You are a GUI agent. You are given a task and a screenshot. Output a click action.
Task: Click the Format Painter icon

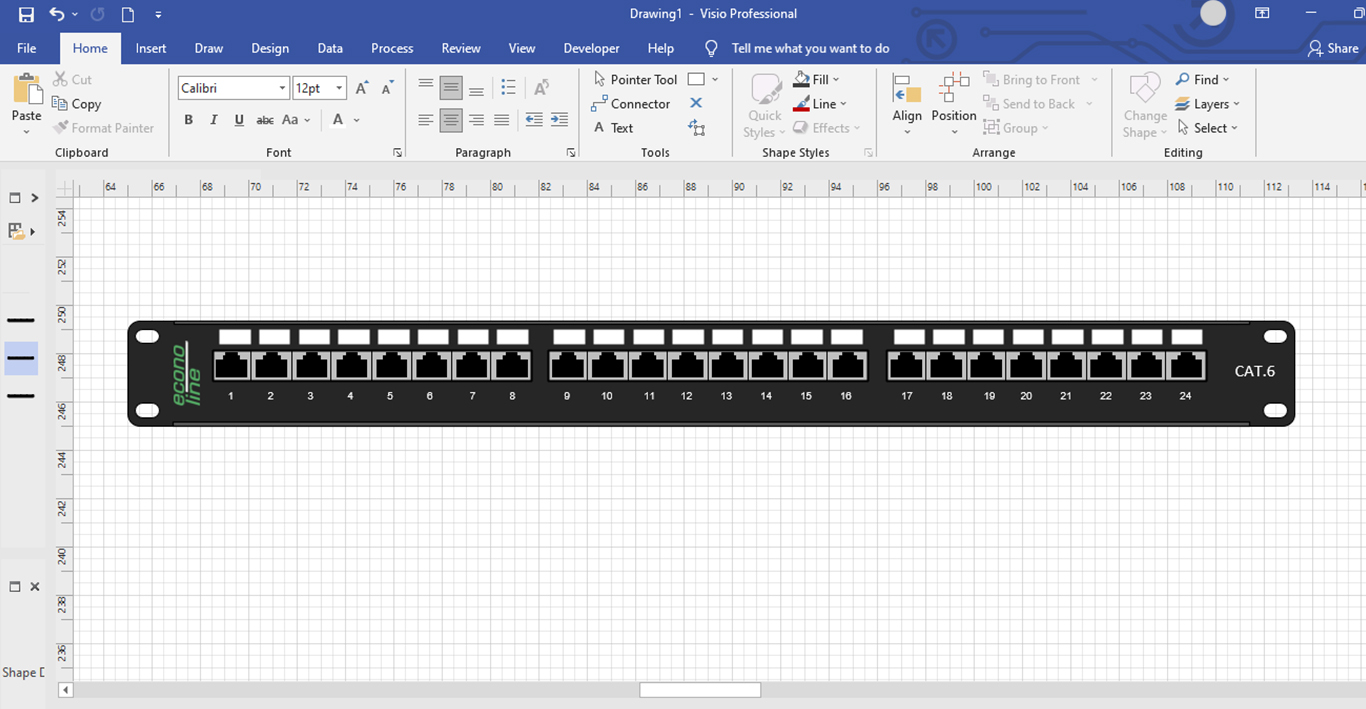[62, 128]
